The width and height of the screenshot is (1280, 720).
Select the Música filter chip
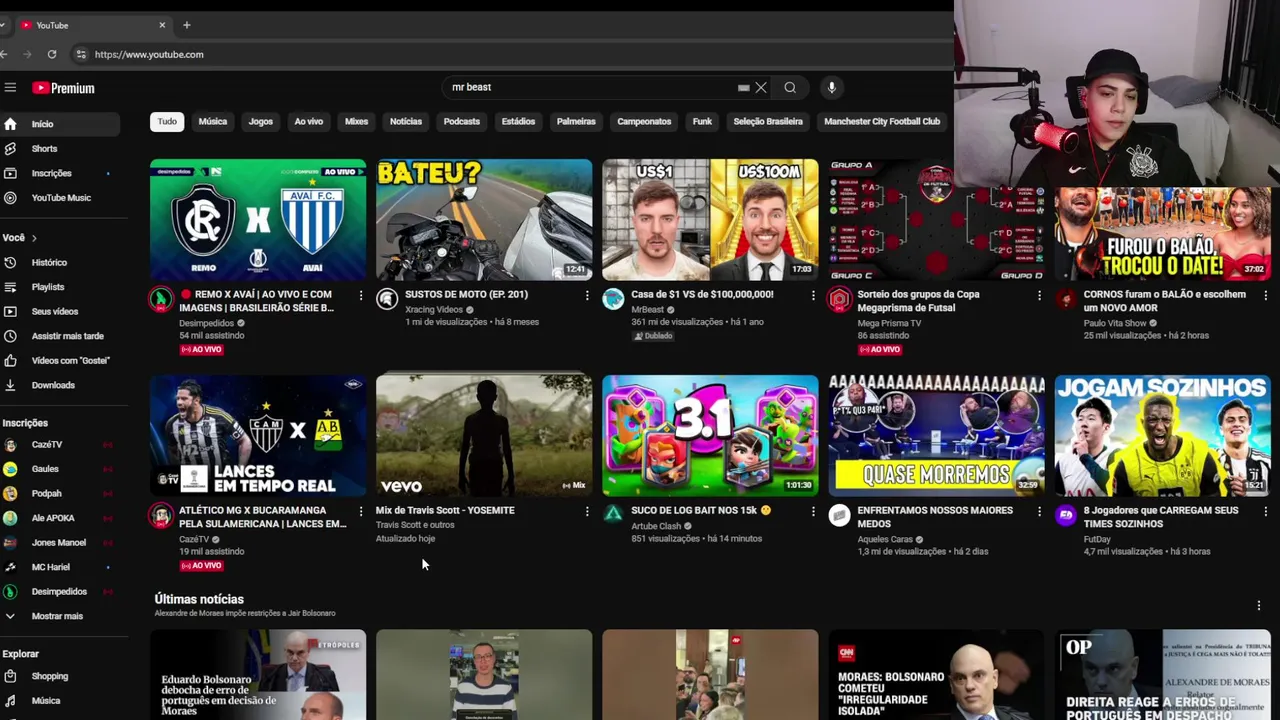213,122
